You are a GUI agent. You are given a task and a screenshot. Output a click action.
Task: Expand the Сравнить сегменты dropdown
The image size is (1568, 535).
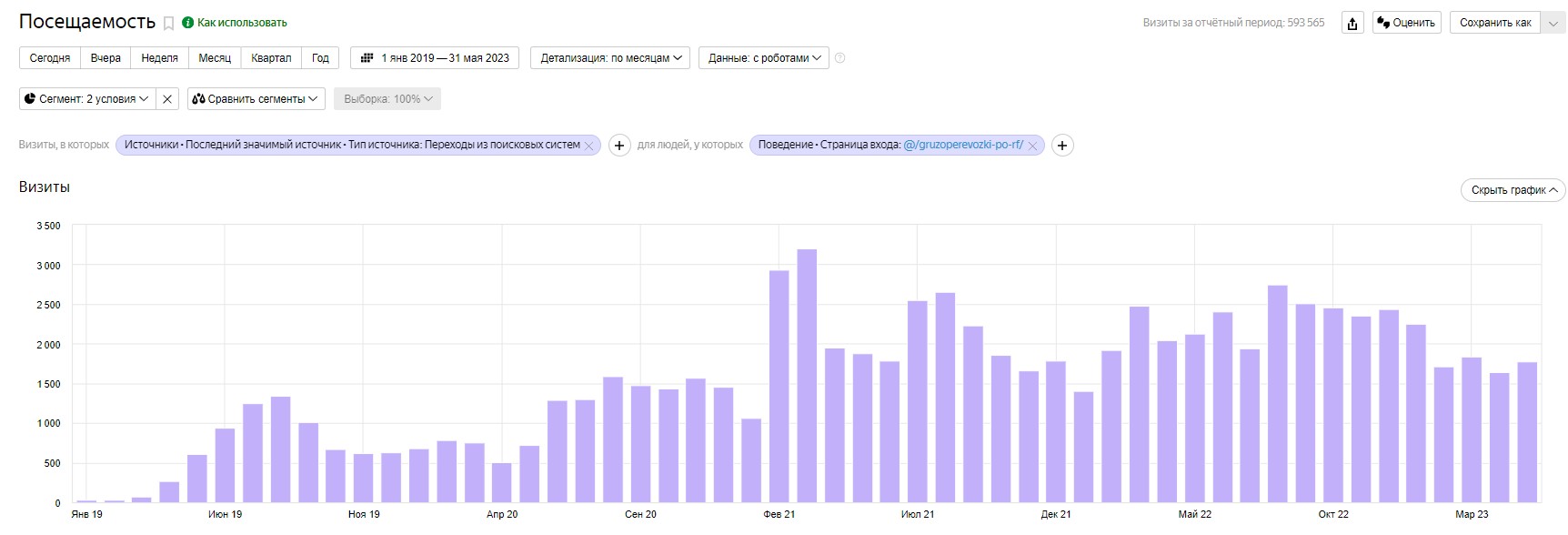[256, 99]
